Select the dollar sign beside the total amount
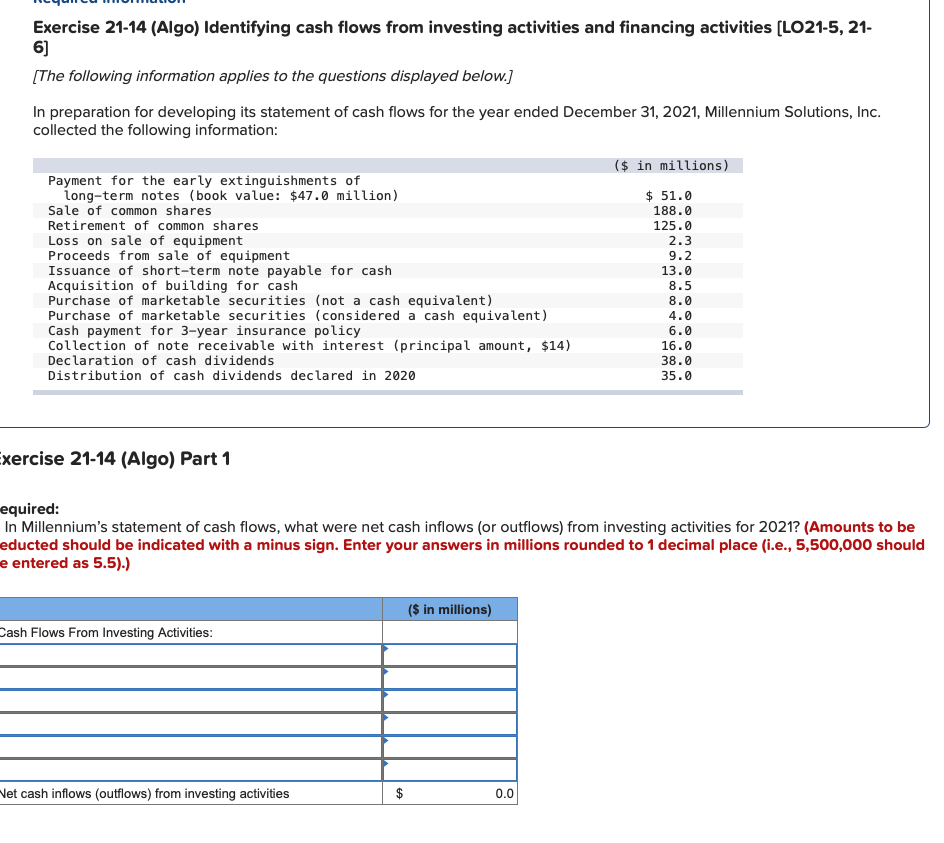The width and height of the screenshot is (944, 843). pyautogui.click(x=398, y=793)
